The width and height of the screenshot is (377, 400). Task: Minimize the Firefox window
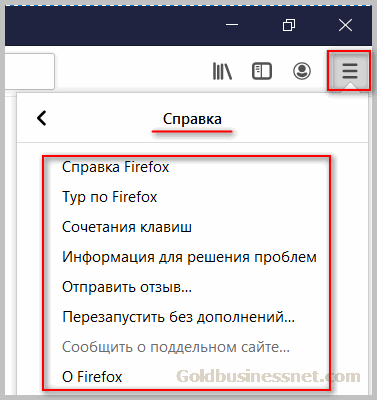click(x=232, y=25)
